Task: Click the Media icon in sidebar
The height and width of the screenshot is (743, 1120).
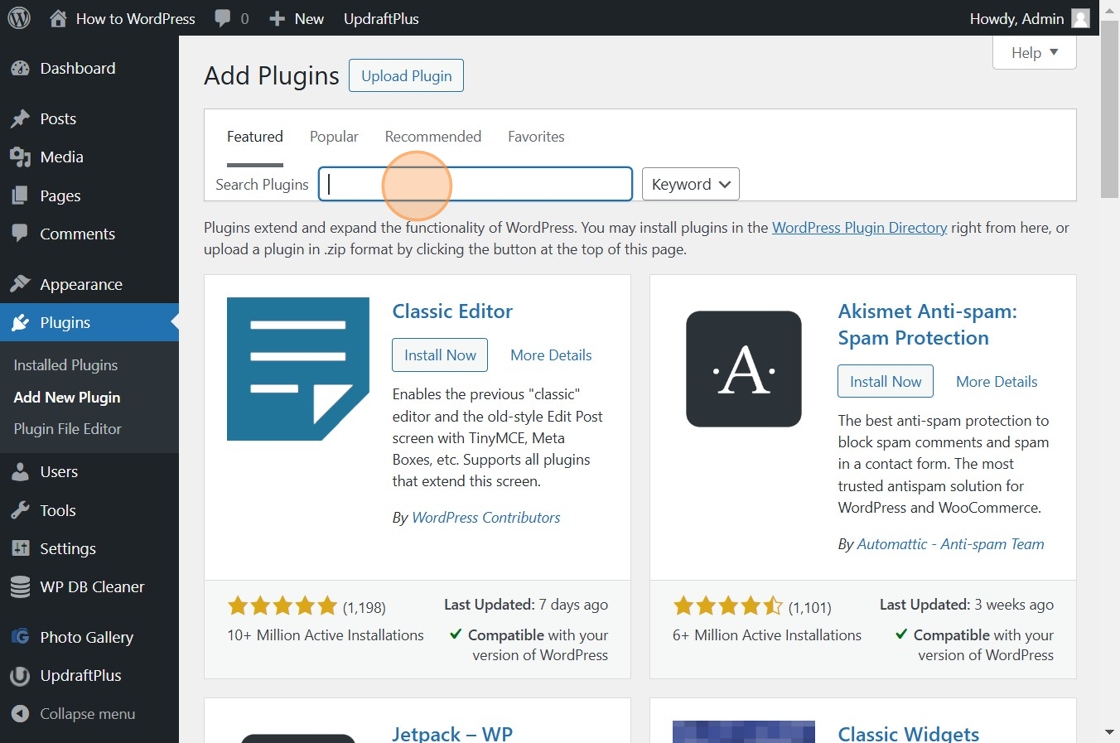Action: point(20,157)
